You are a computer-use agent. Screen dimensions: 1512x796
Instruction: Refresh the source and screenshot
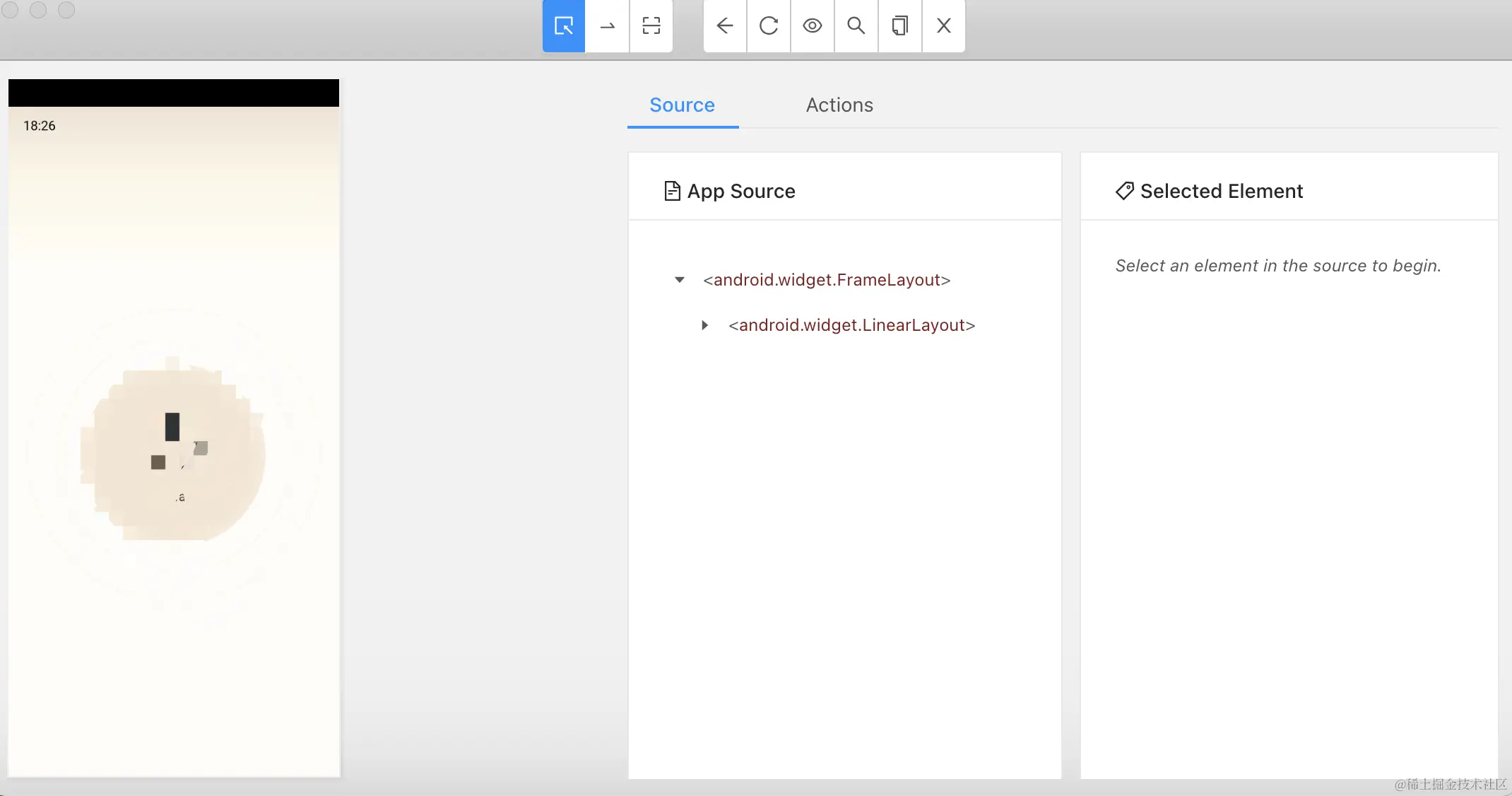769,26
